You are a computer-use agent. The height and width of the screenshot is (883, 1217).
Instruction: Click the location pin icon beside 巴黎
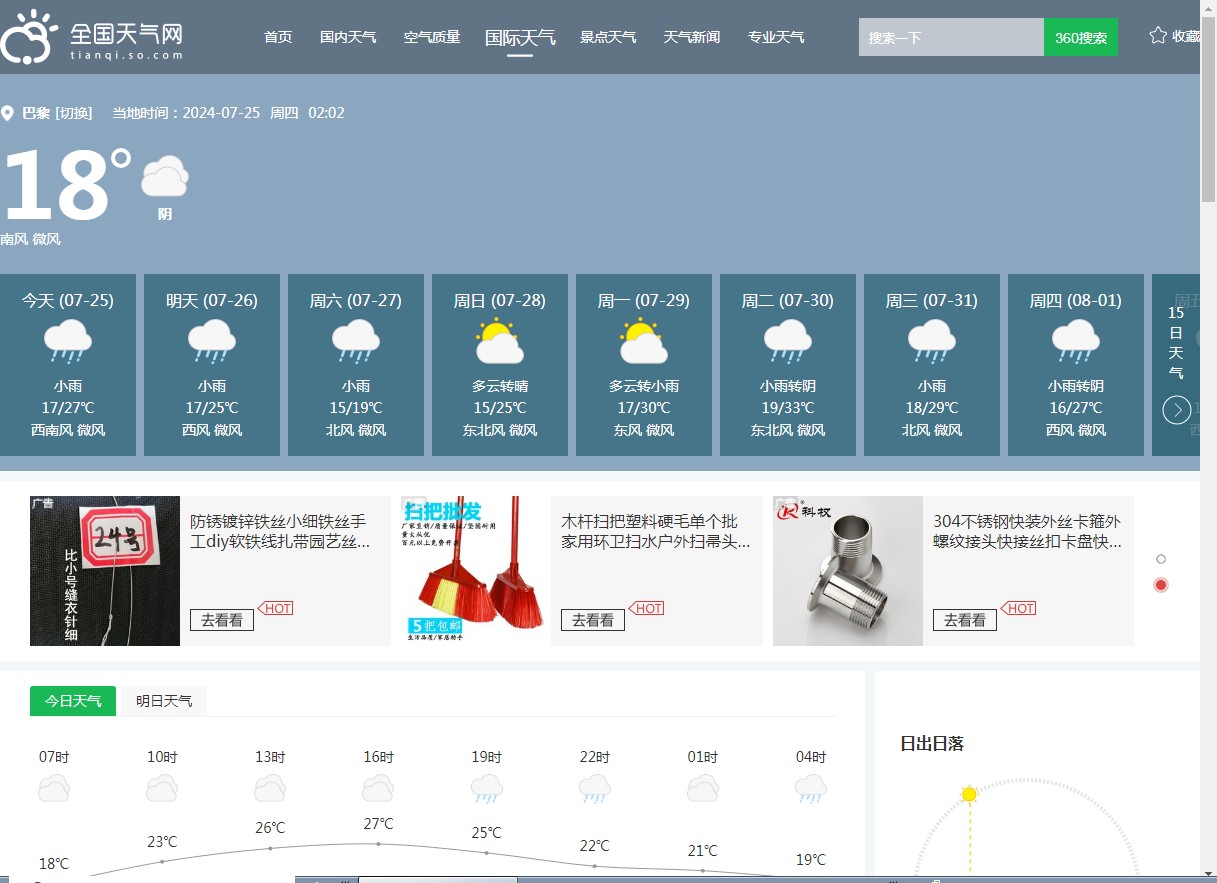(8, 114)
